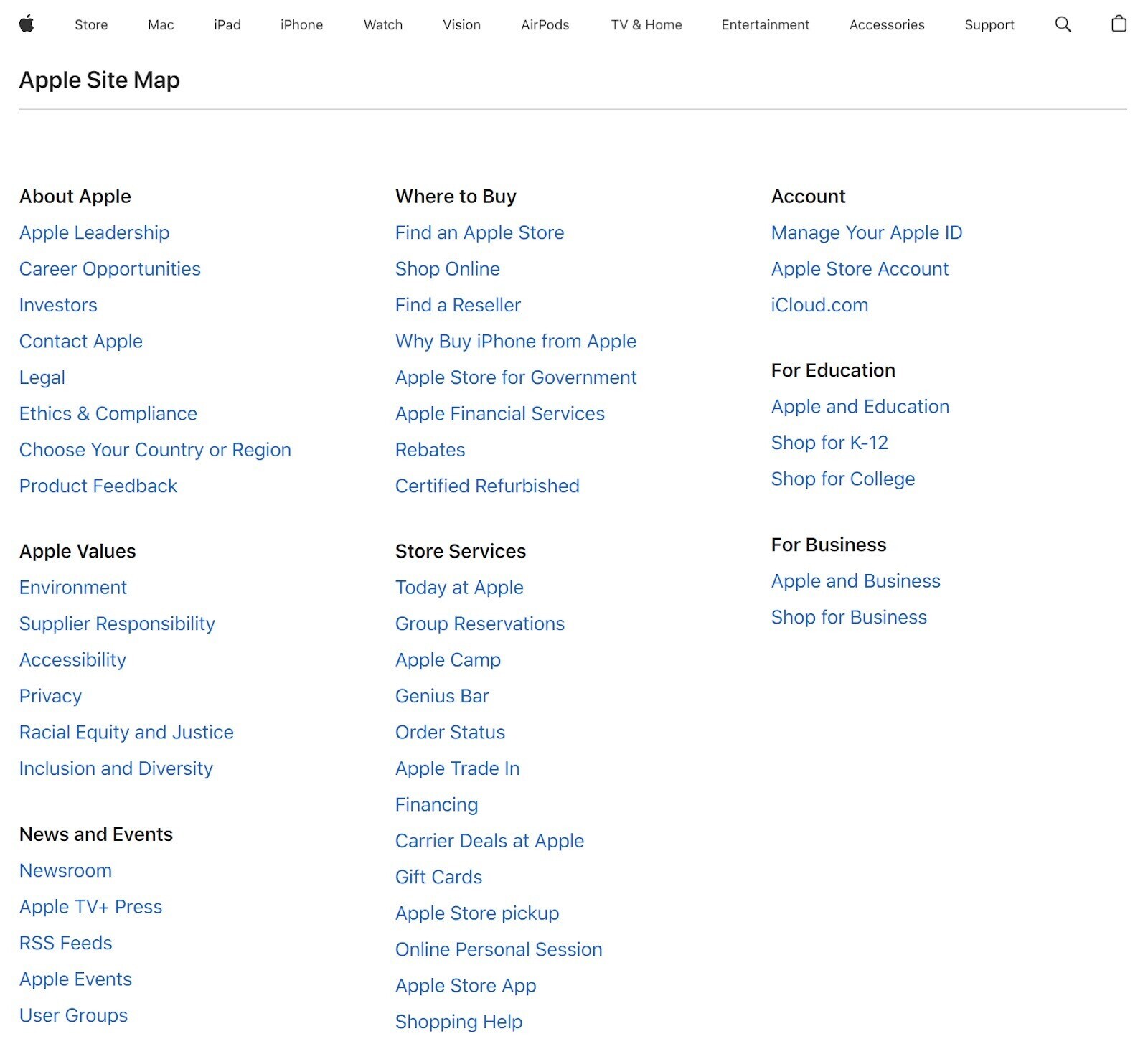The image size is (1148, 1049).
Task: Open the Watch section from navigation
Action: click(x=382, y=24)
